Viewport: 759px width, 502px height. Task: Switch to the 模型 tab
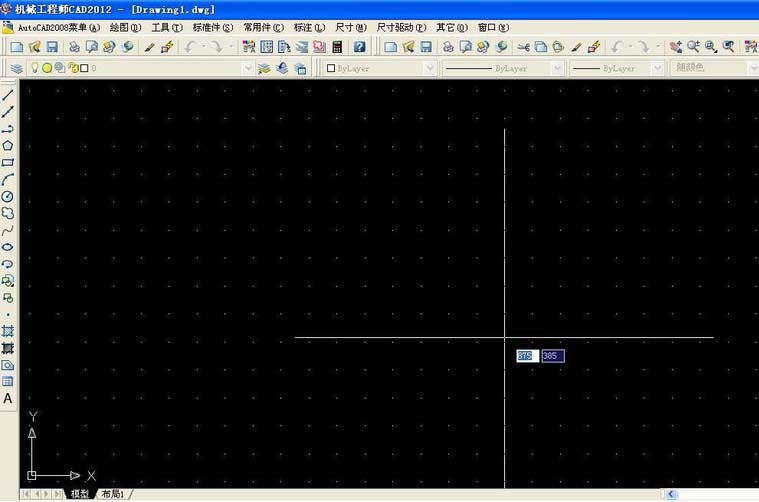(x=80, y=494)
